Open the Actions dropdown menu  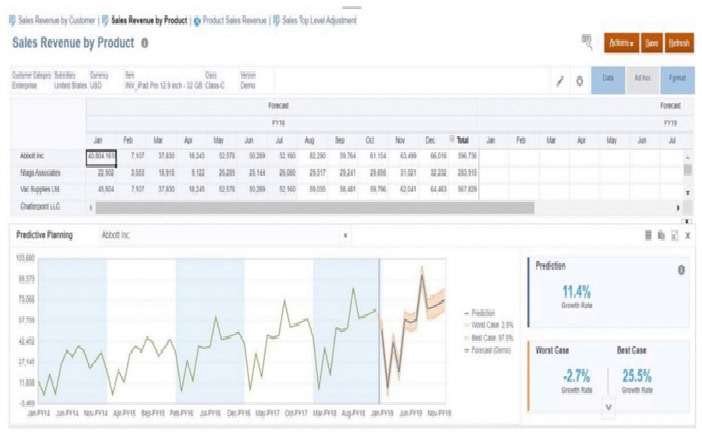[x=620, y=43]
